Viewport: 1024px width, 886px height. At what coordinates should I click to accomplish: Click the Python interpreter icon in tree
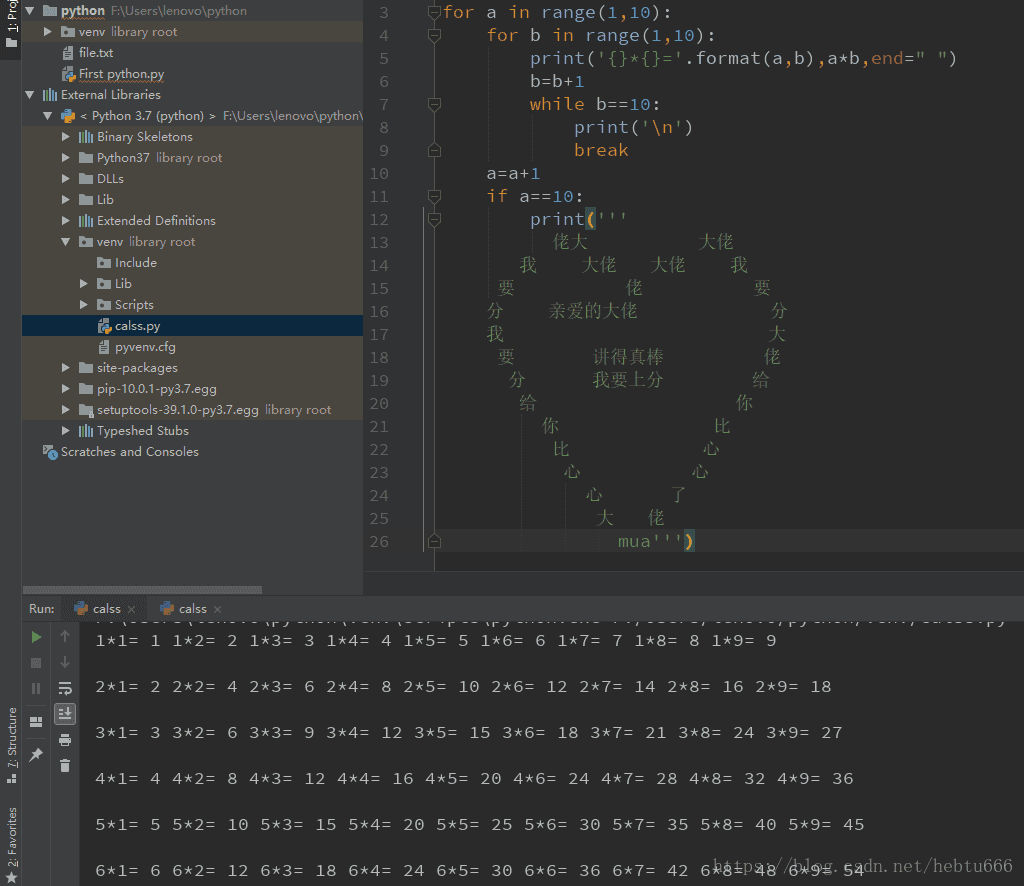click(68, 116)
